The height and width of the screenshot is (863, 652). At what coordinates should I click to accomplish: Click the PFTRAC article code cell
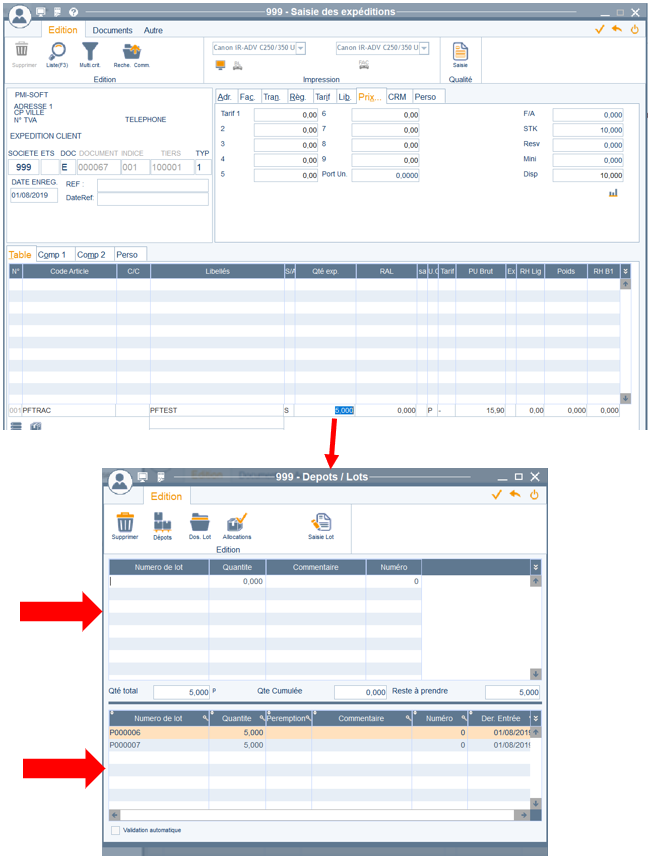(69, 411)
